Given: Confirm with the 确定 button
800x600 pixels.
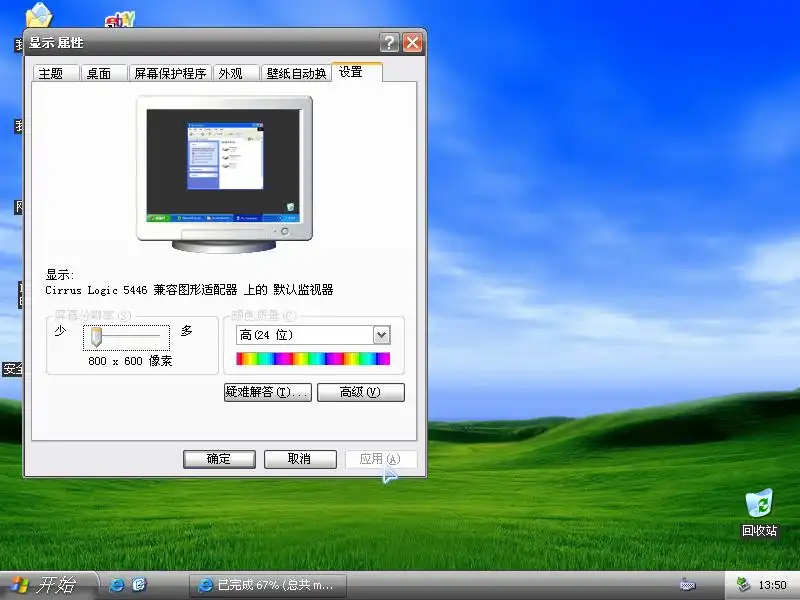Looking at the screenshot, I should [x=219, y=459].
